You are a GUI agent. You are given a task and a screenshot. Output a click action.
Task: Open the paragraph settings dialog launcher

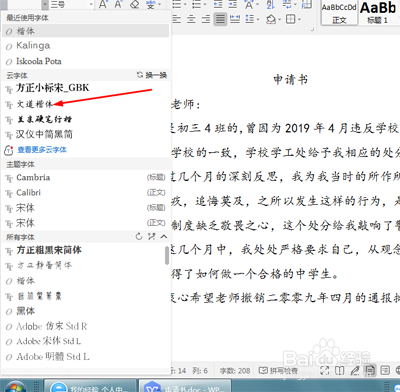click(312, 30)
